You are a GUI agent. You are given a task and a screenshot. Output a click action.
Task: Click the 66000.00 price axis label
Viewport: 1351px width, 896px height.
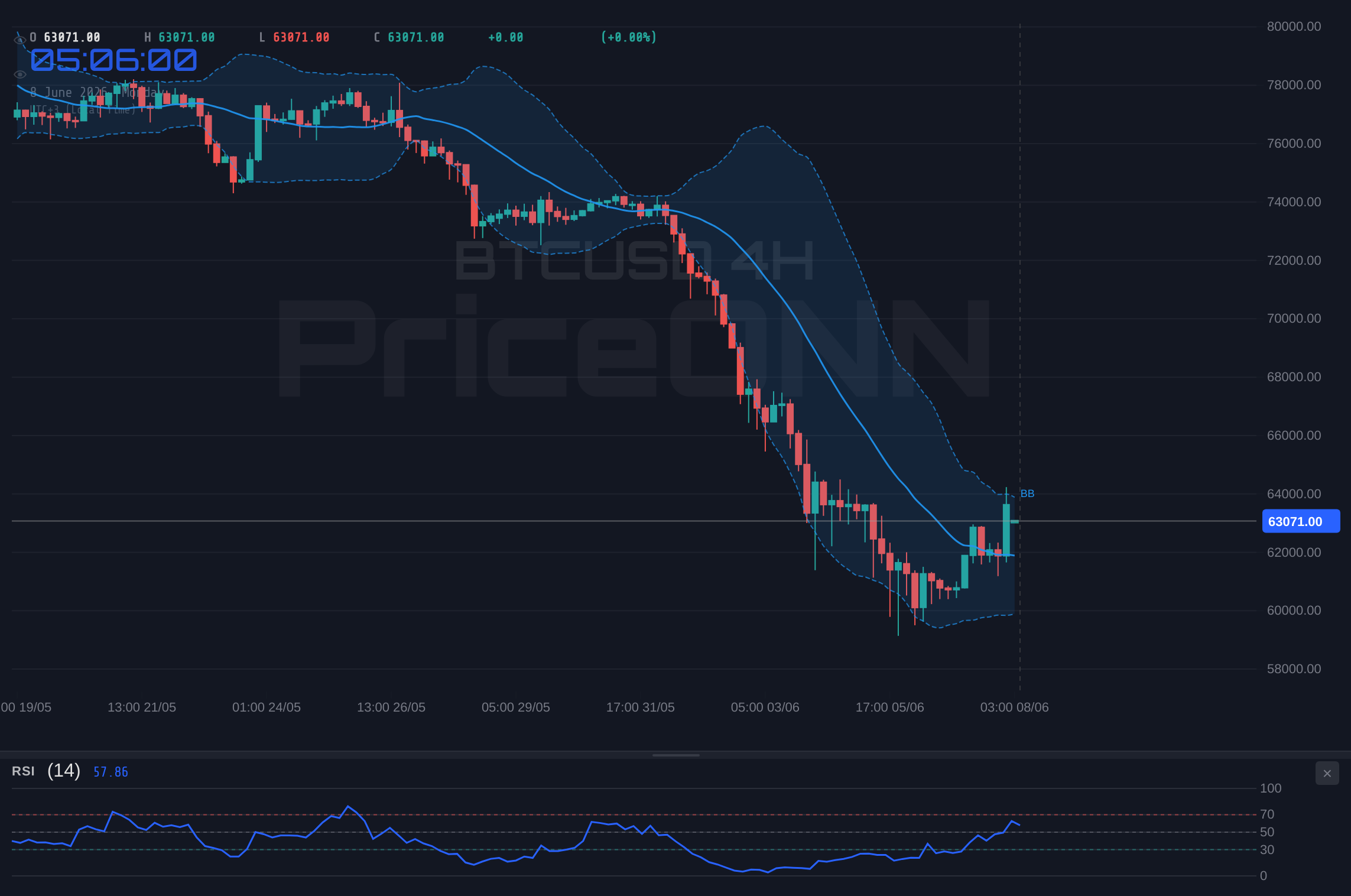pyautogui.click(x=1294, y=436)
